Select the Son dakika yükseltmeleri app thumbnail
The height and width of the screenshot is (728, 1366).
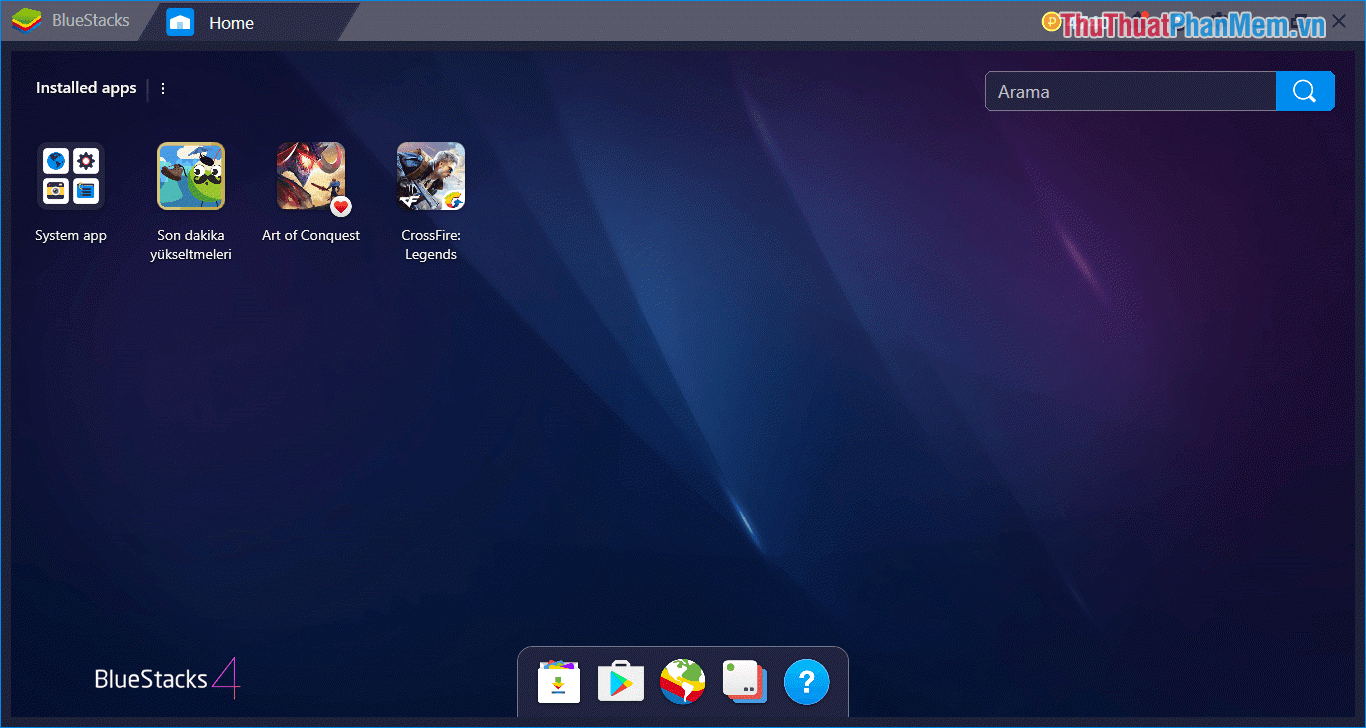click(191, 176)
